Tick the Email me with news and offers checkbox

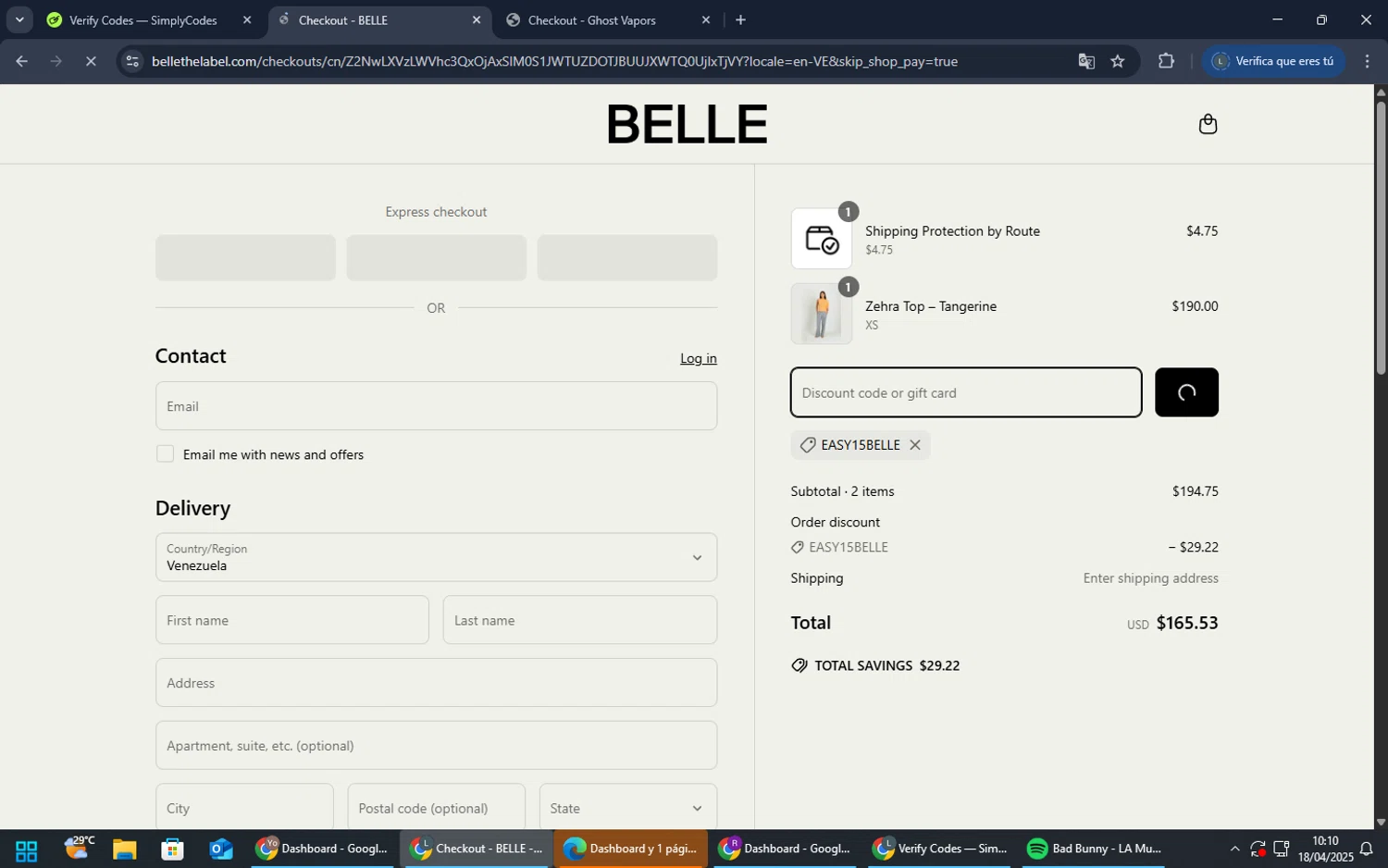coord(165,453)
